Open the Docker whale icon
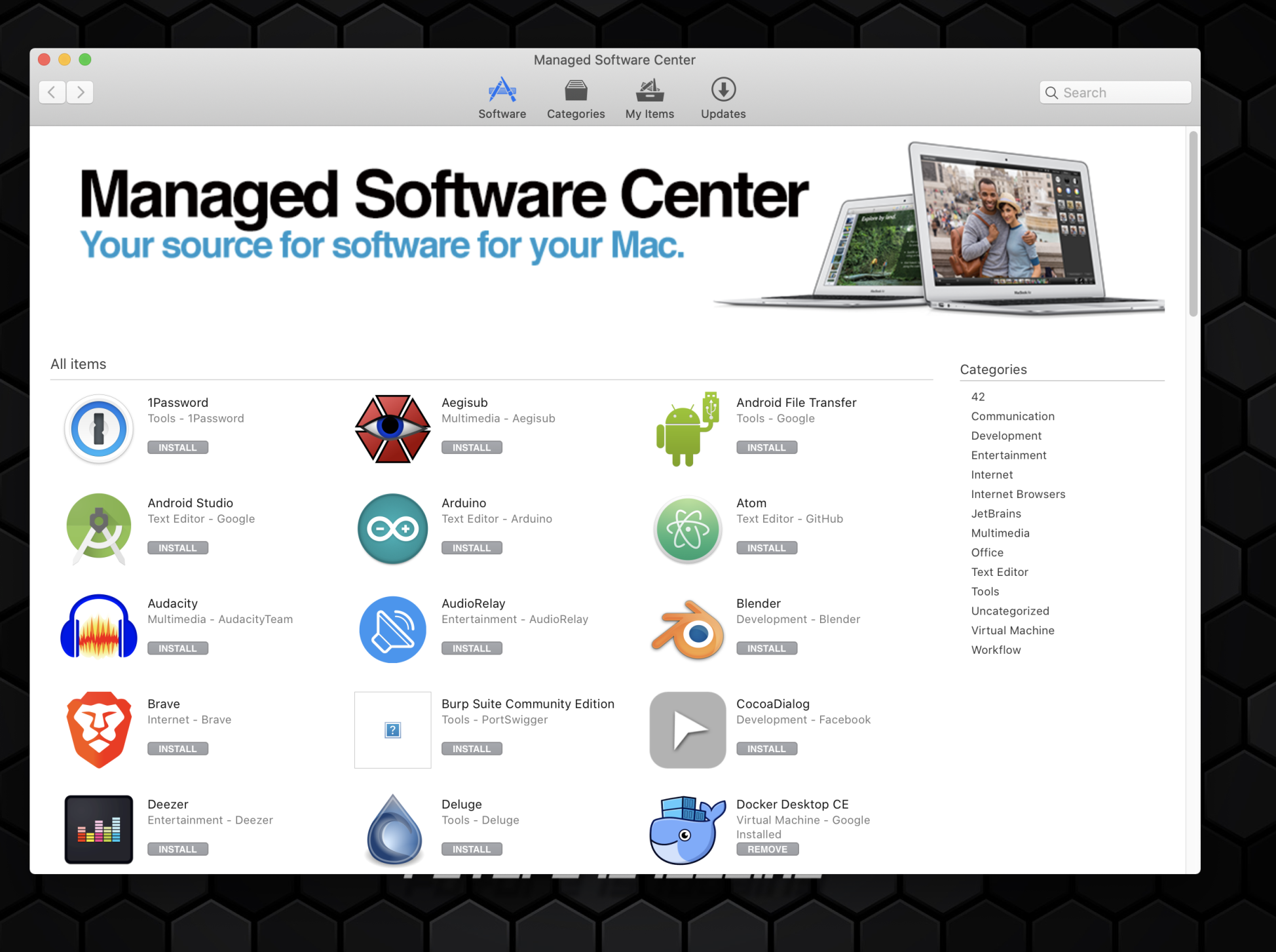Screen dimensions: 1276x952 click(x=687, y=829)
